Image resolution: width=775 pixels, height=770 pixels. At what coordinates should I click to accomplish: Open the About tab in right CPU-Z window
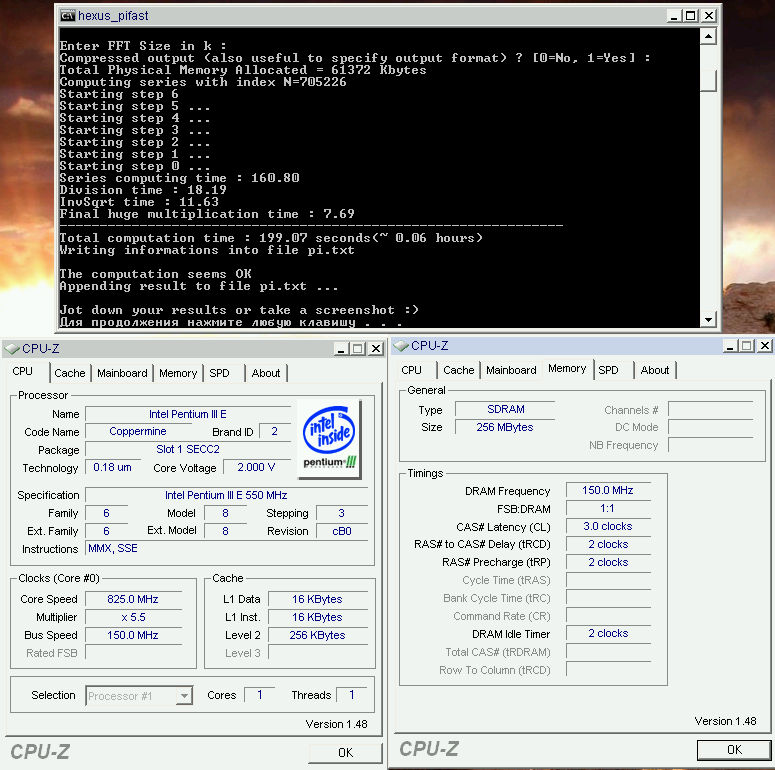tap(654, 370)
